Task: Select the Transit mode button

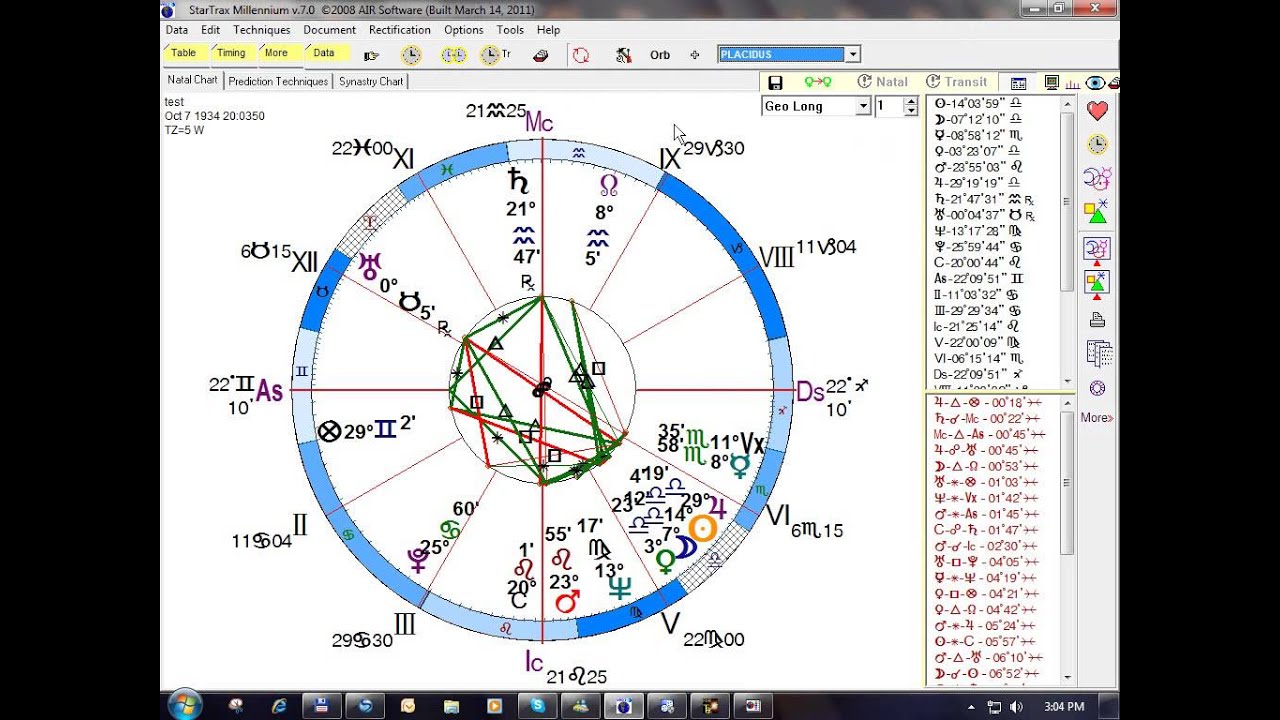Action: click(x=956, y=82)
